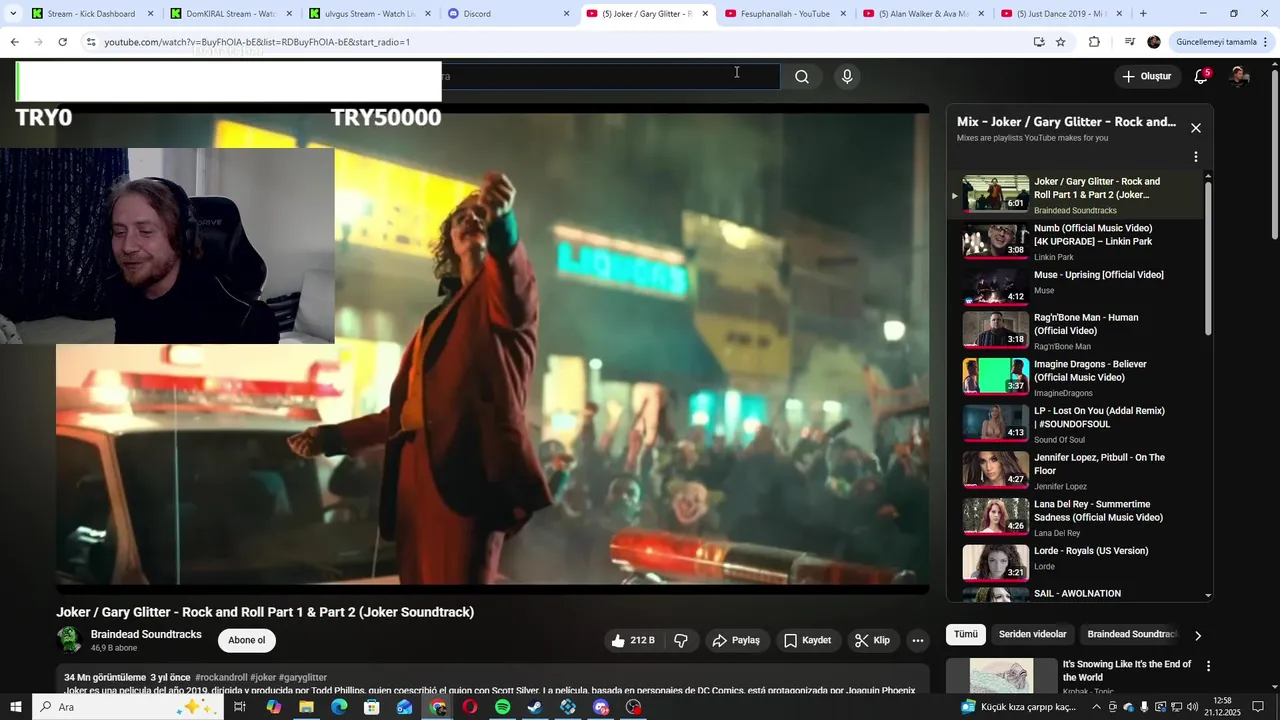Switch to Kick Dashboard tab
1280x720 pixels.
point(91,14)
